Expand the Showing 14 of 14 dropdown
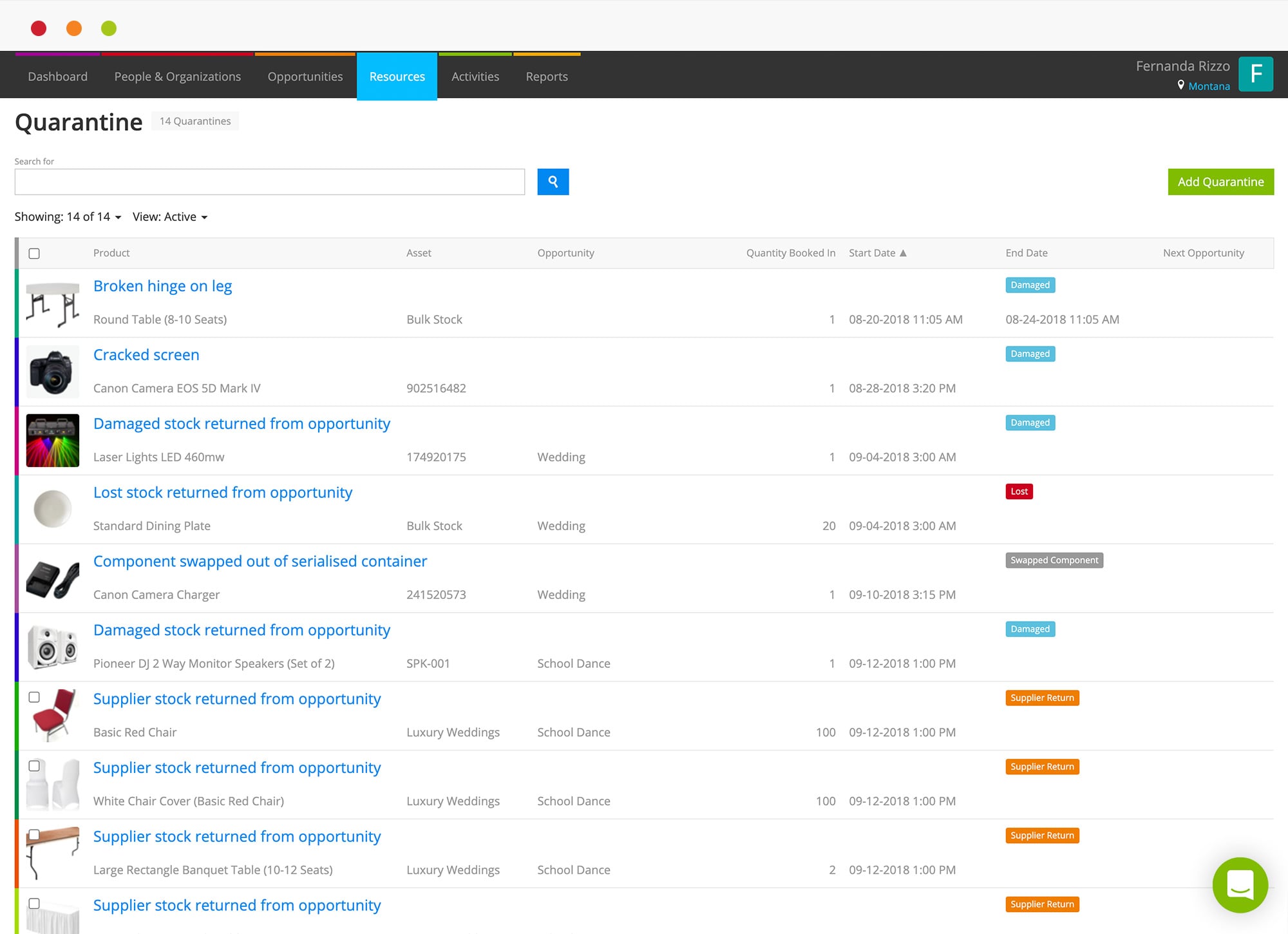 coord(68,217)
